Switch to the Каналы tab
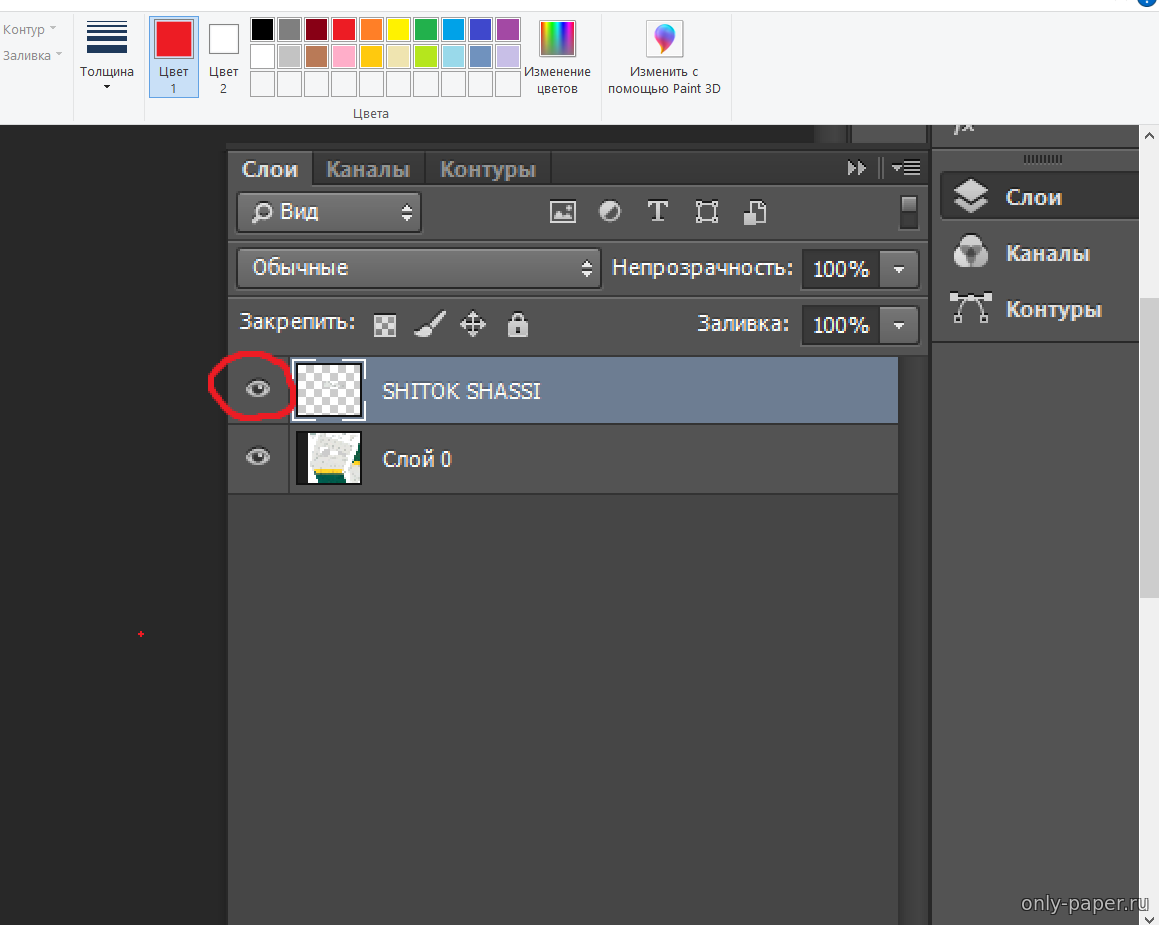This screenshot has width=1159, height=925. pos(368,169)
